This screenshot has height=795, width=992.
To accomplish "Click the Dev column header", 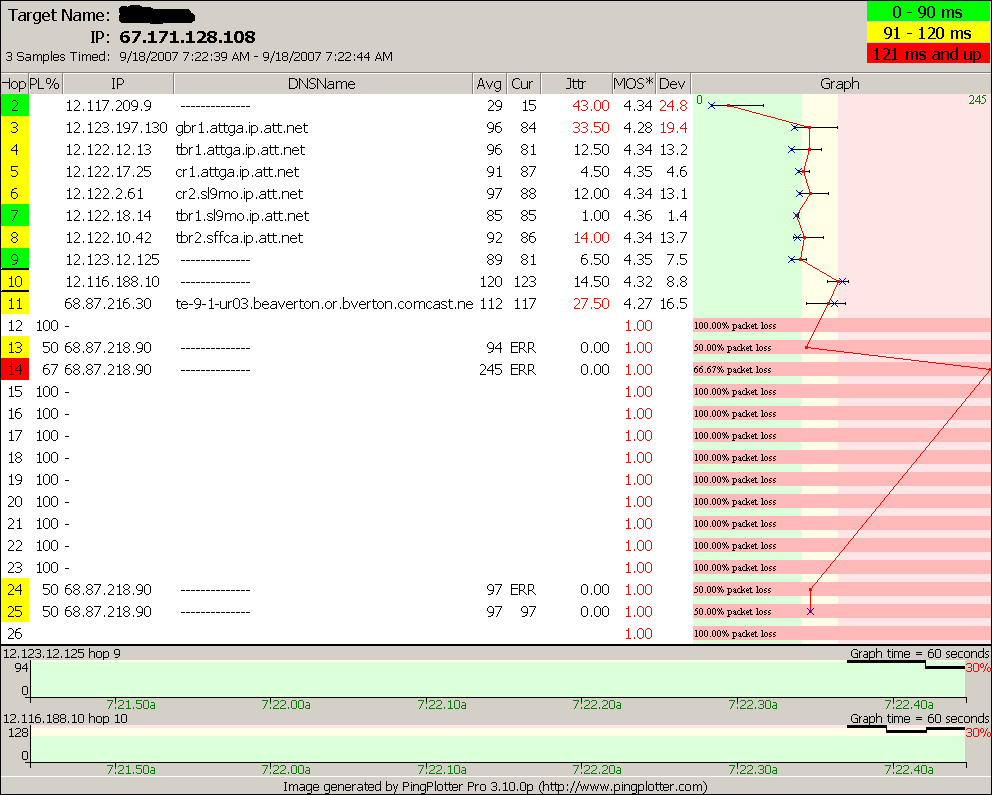I will pyautogui.click(x=672, y=83).
